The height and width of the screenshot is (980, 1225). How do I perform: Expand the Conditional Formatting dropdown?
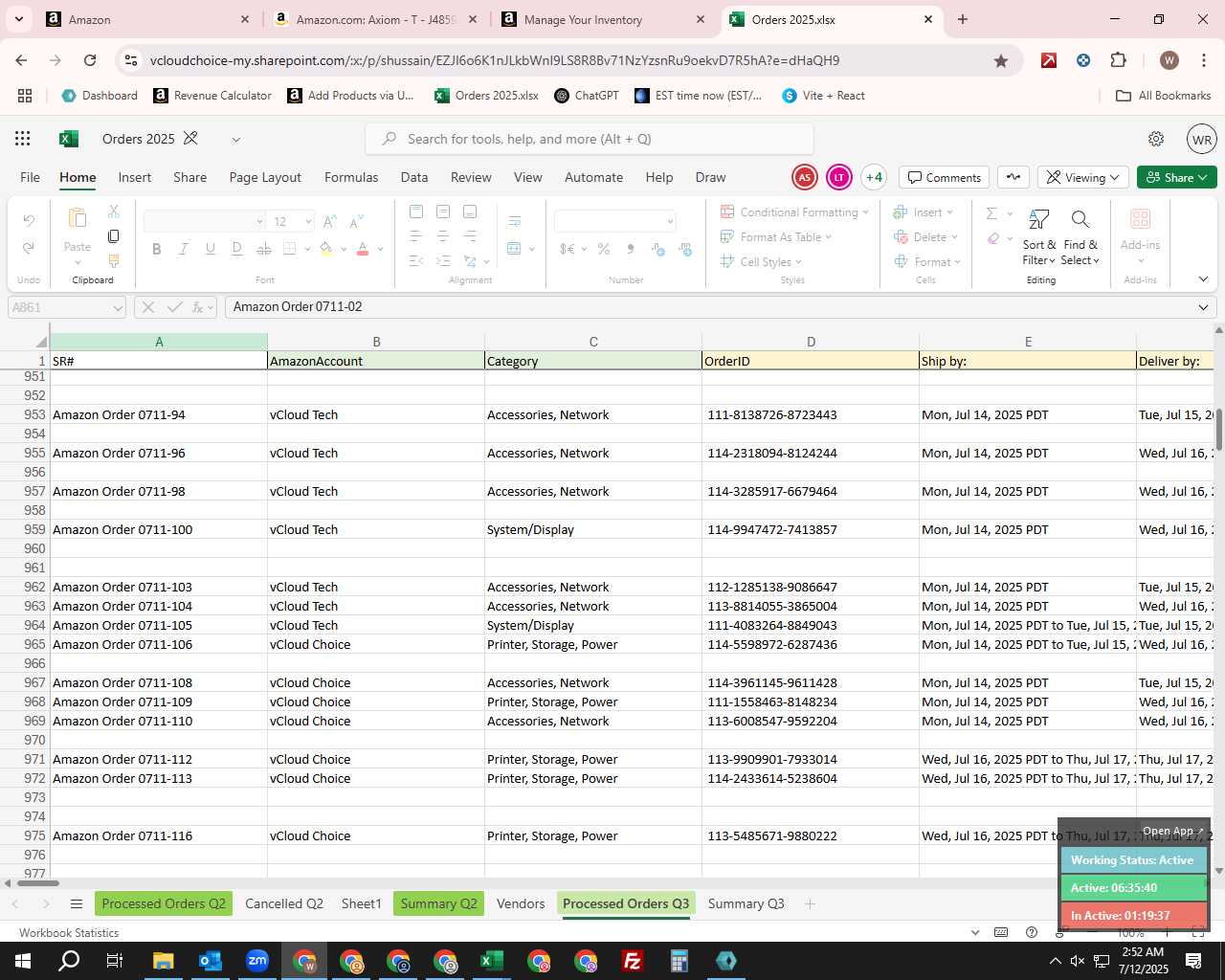click(x=865, y=212)
